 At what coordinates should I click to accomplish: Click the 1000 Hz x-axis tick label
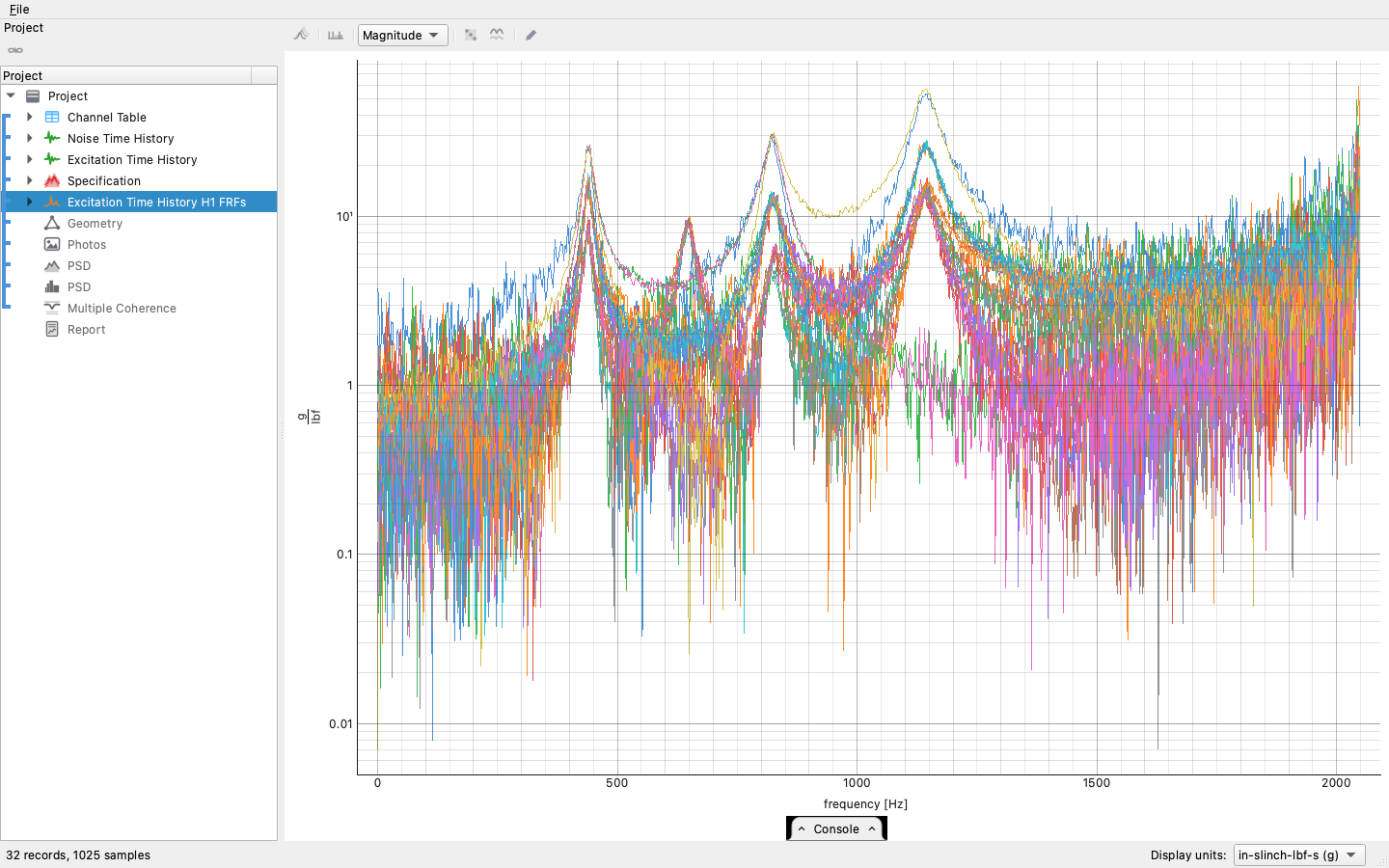click(x=857, y=783)
